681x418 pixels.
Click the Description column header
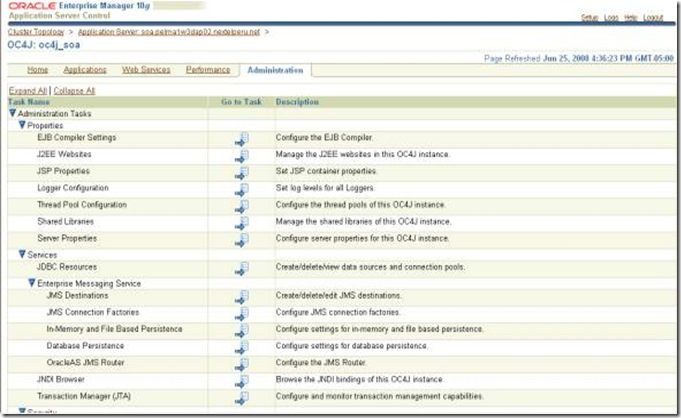click(298, 102)
